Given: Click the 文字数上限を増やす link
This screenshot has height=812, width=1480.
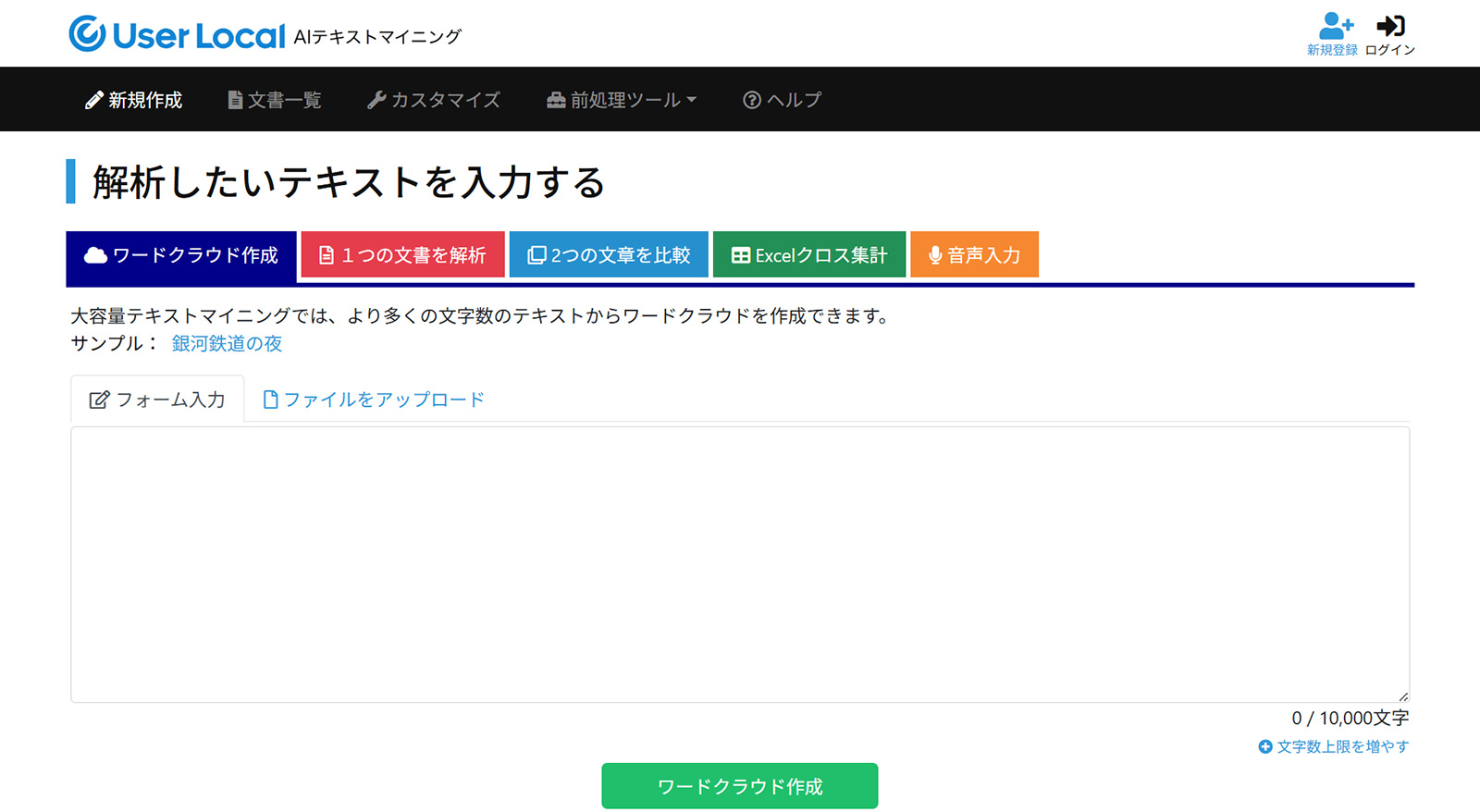Looking at the screenshot, I should 1333,746.
